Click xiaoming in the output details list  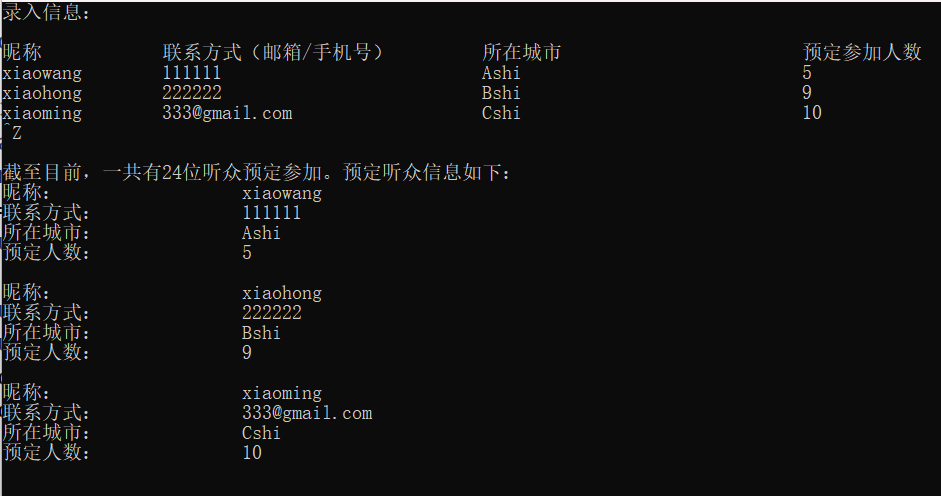(282, 393)
